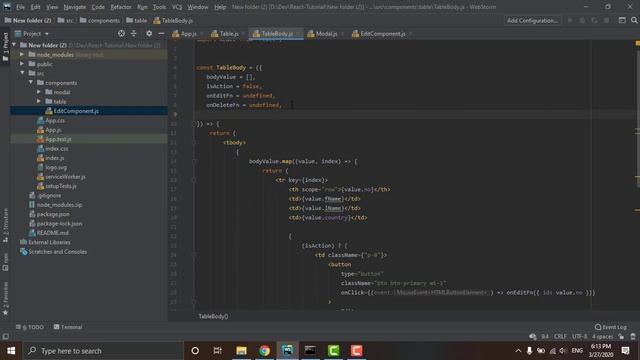Screen dimensions: 640x360
Task: Click WebStorm icon in the taskbar
Action: tap(287, 351)
